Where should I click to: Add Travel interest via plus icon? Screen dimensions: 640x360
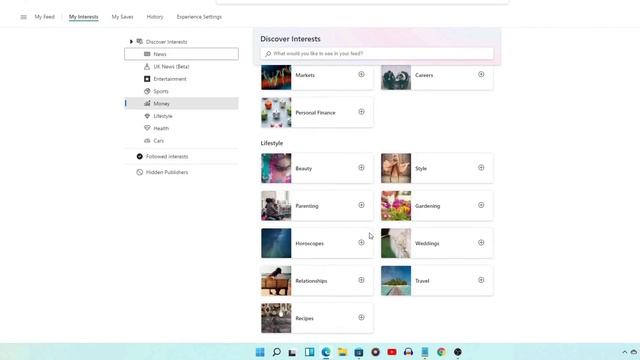(481, 280)
